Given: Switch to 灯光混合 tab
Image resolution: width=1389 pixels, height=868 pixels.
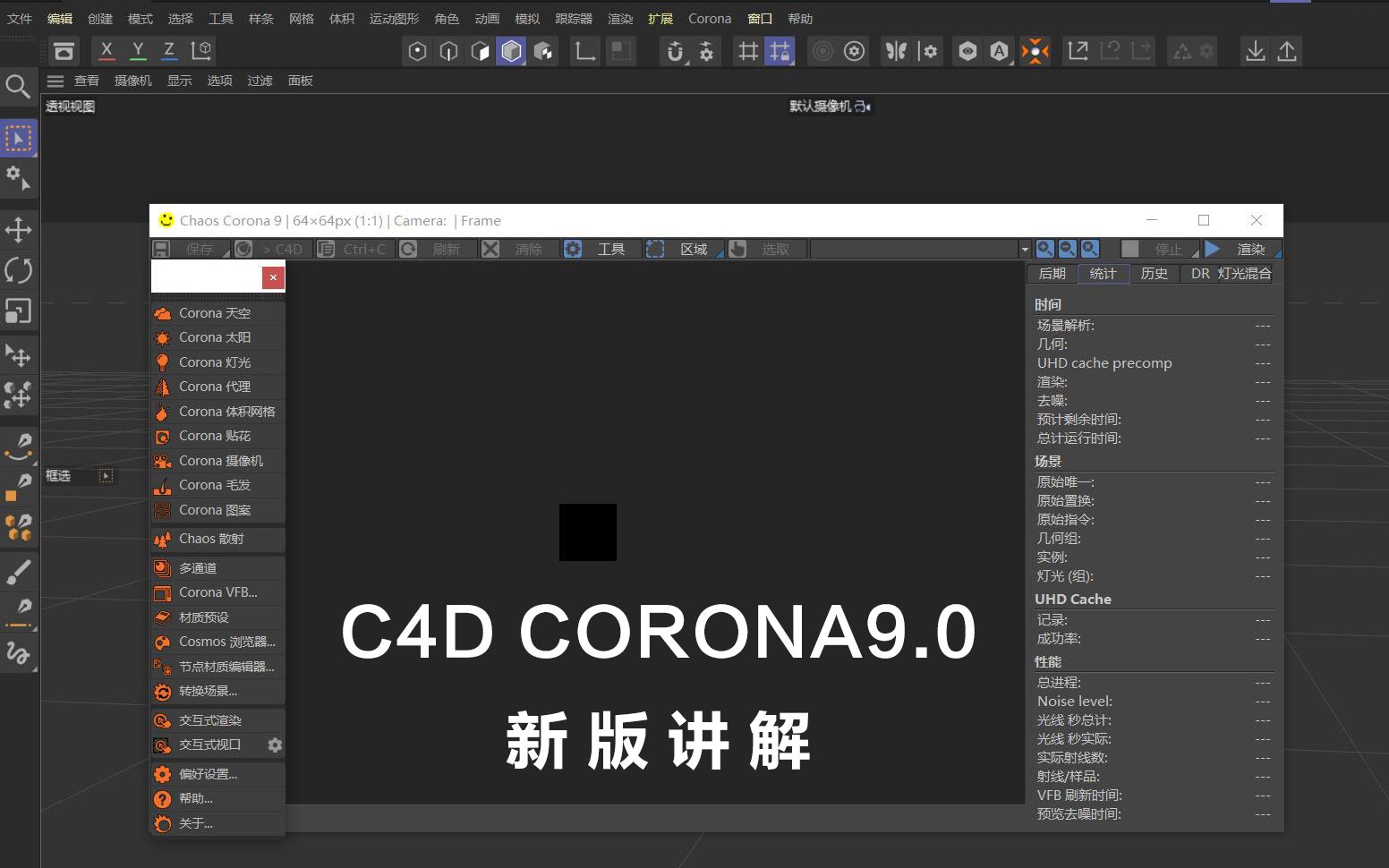Looking at the screenshot, I should pos(1245,274).
